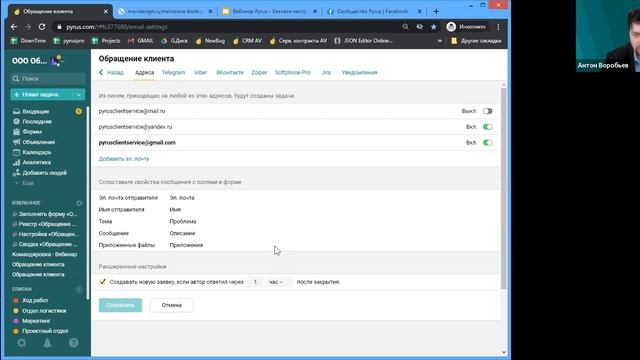Switch to Jira tab
Viewport: 640px width, 360px height.
click(x=326, y=73)
